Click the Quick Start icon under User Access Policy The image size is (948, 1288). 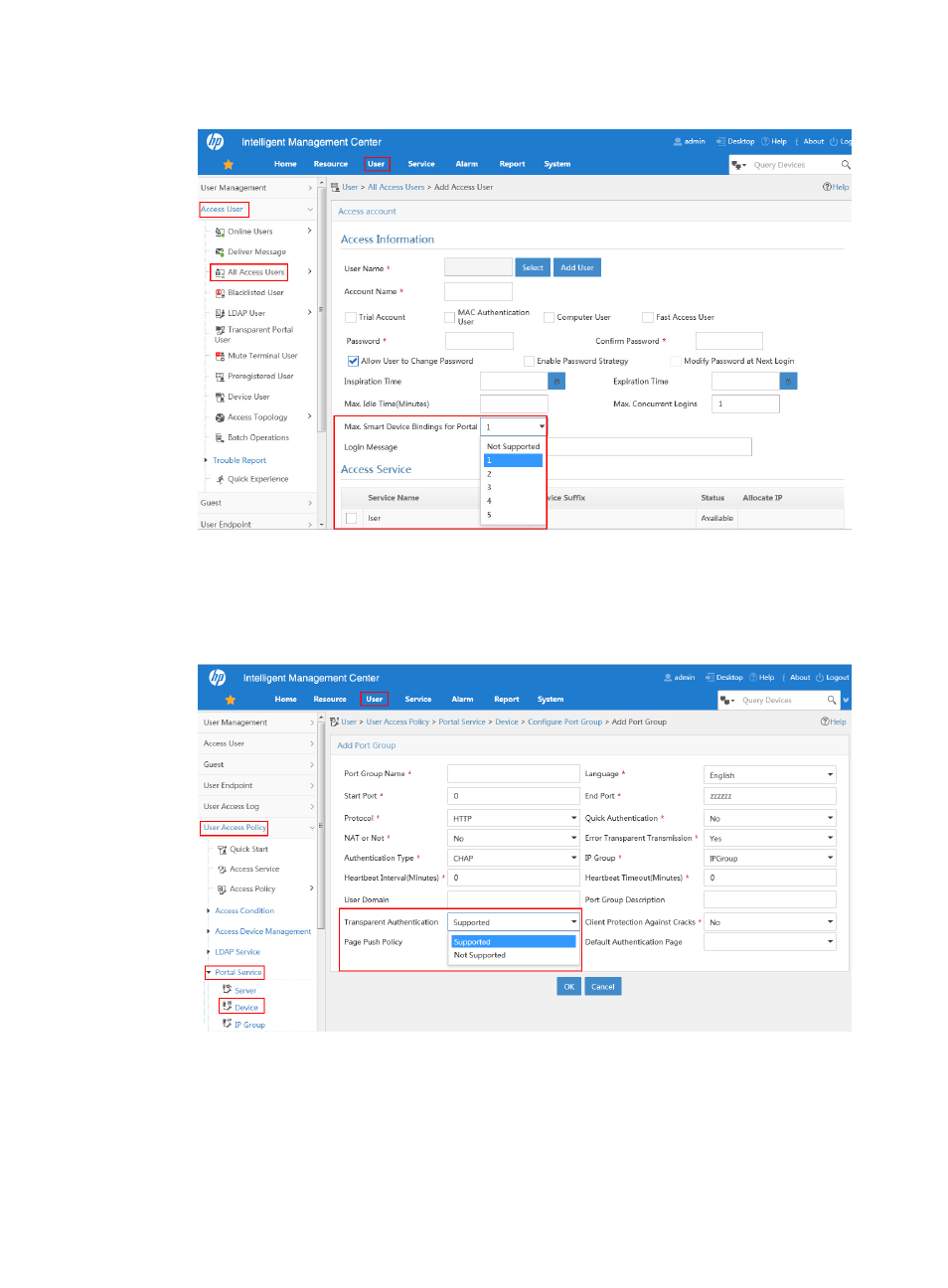(x=222, y=850)
